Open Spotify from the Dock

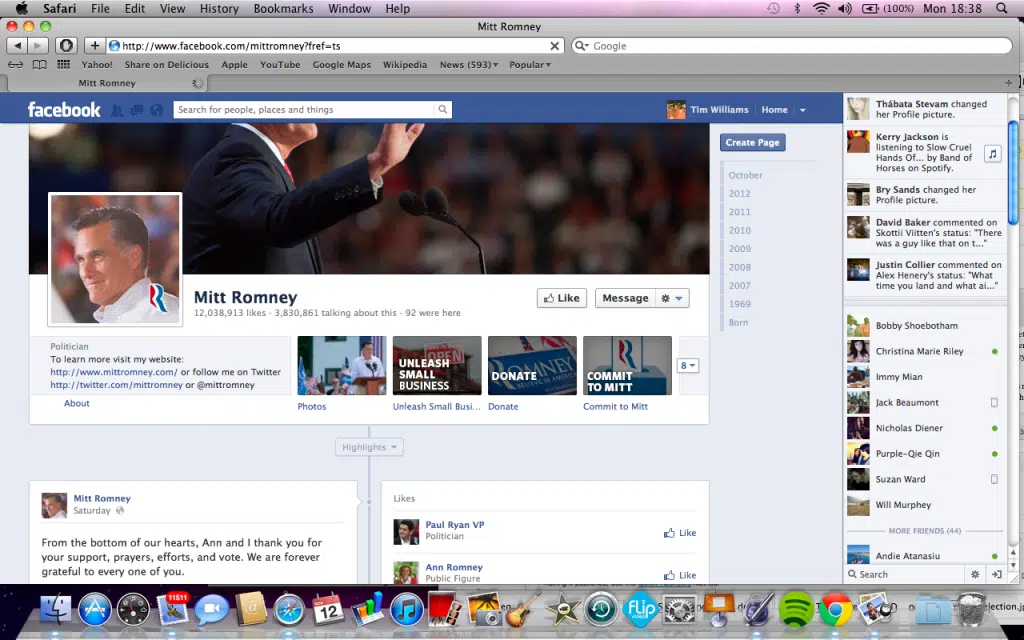(x=796, y=609)
